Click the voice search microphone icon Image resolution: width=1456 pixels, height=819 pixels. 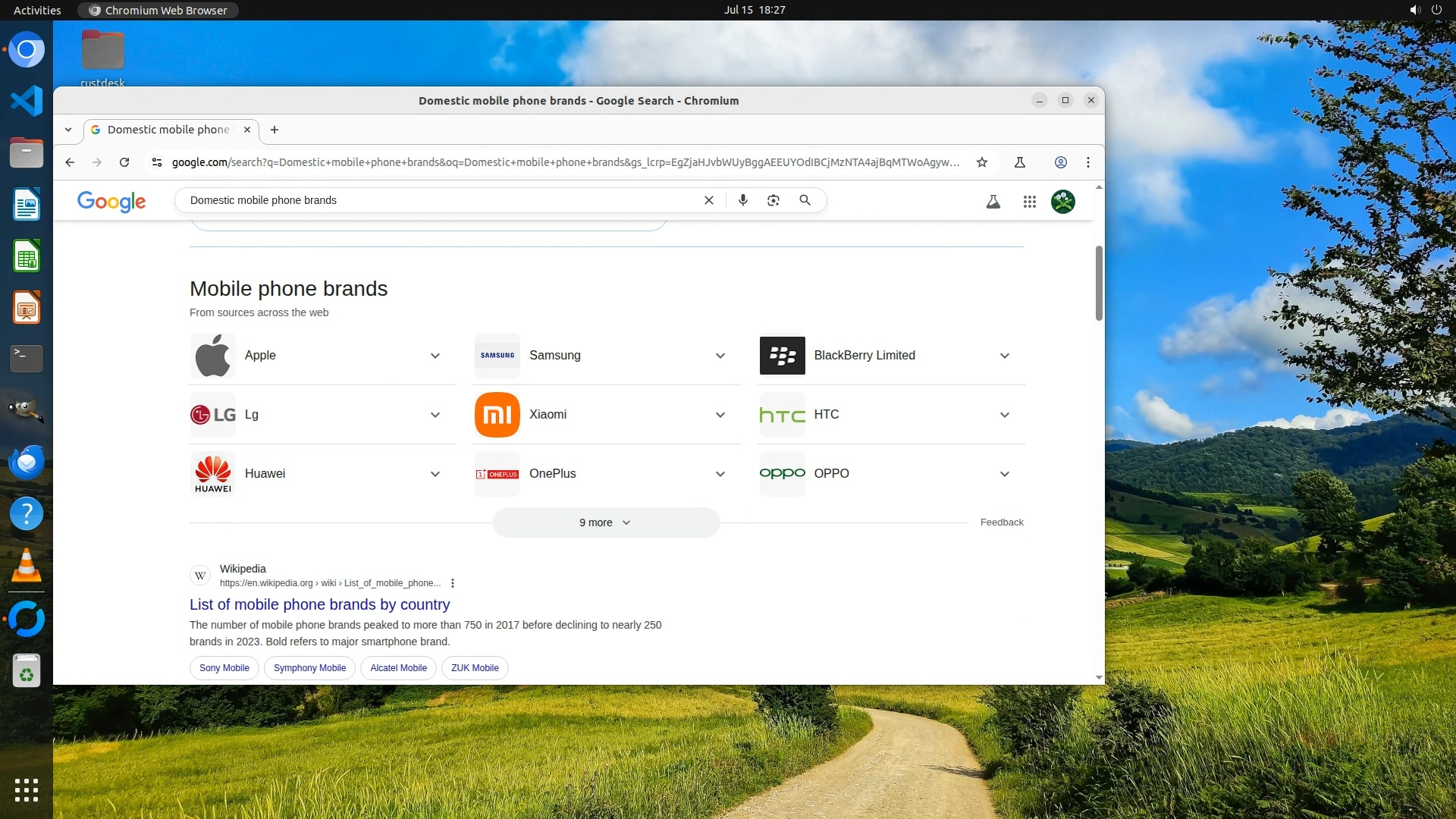point(742,200)
